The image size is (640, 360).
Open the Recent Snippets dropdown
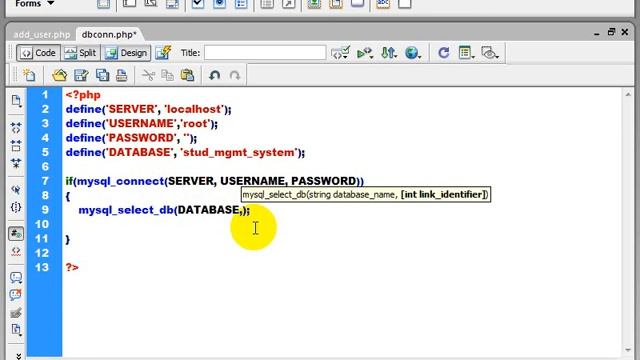[x=16, y=330]
